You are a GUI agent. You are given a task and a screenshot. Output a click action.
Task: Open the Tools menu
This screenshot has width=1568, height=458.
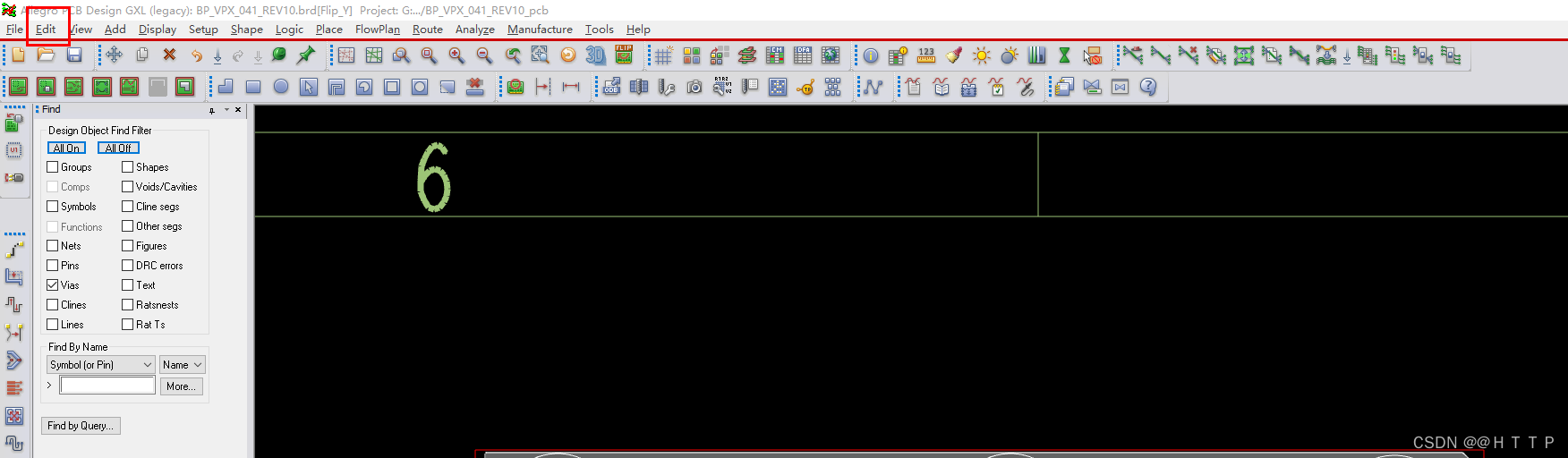600,30
